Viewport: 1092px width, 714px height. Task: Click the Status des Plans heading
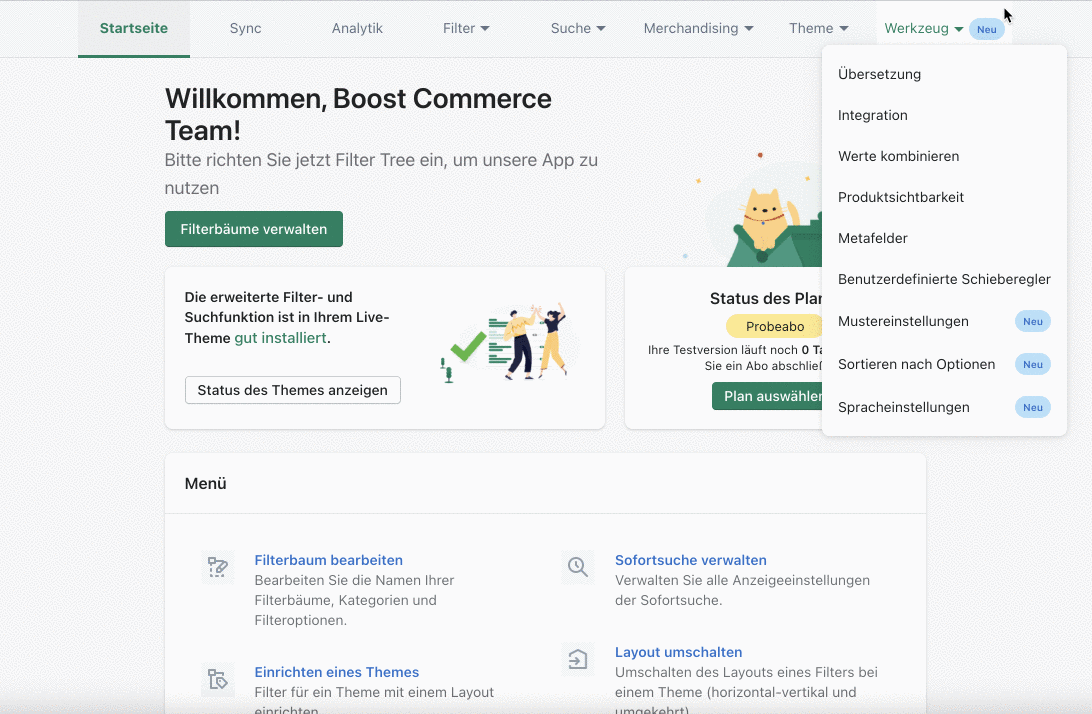766,299
